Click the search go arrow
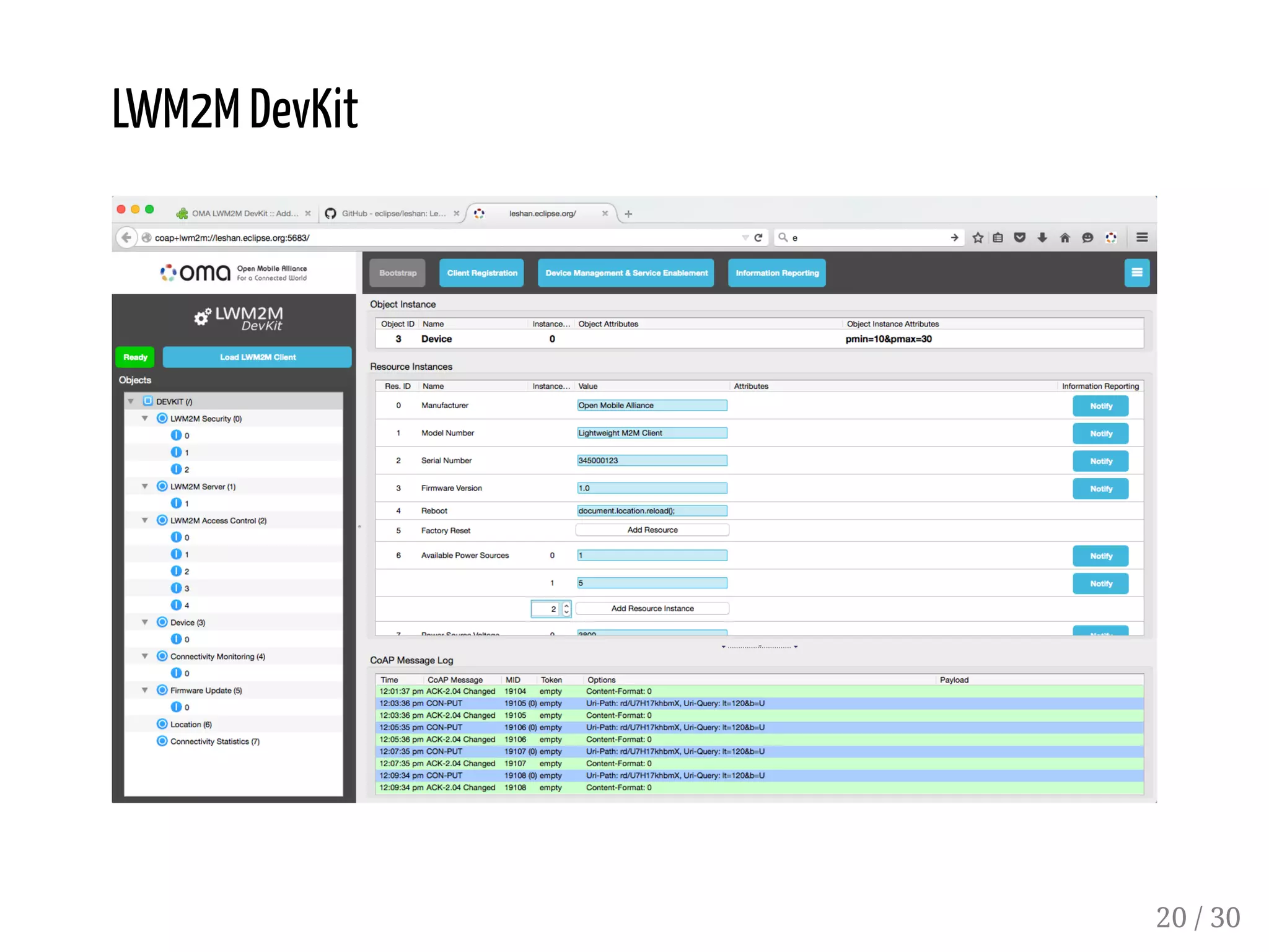This screenshot has width=1269, height=952. pos(954,237)
